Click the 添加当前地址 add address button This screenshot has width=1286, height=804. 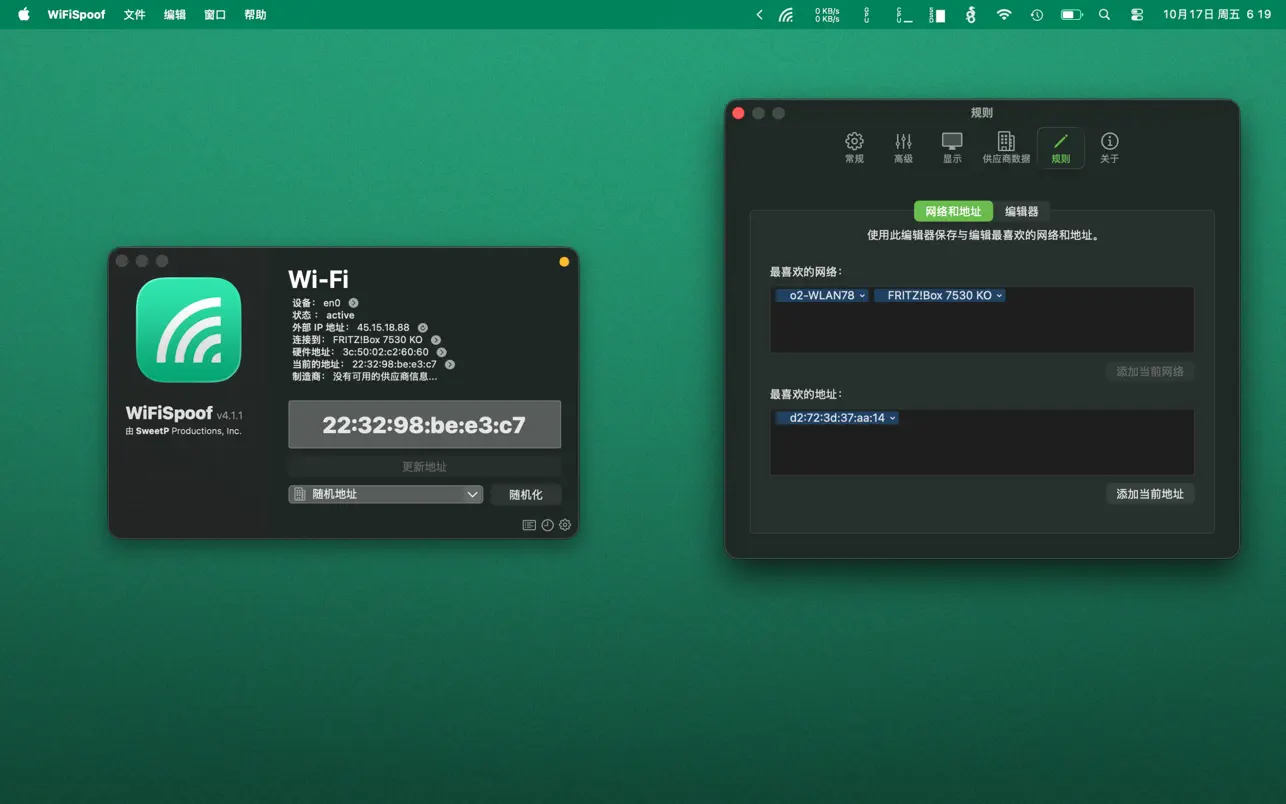[x=1149, y=494]
